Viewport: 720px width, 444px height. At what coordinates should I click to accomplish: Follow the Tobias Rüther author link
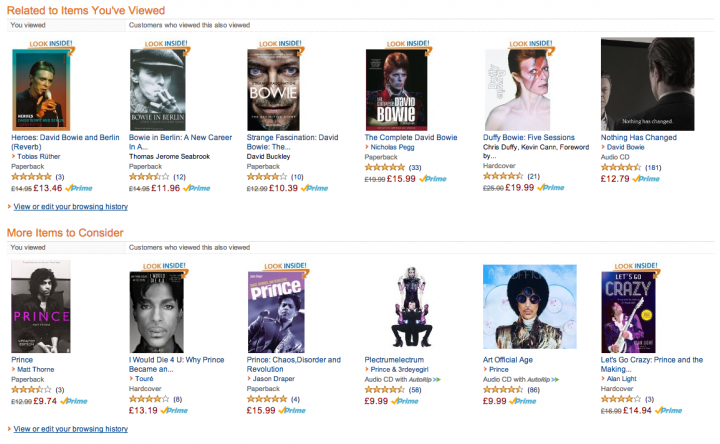(39, 156)
